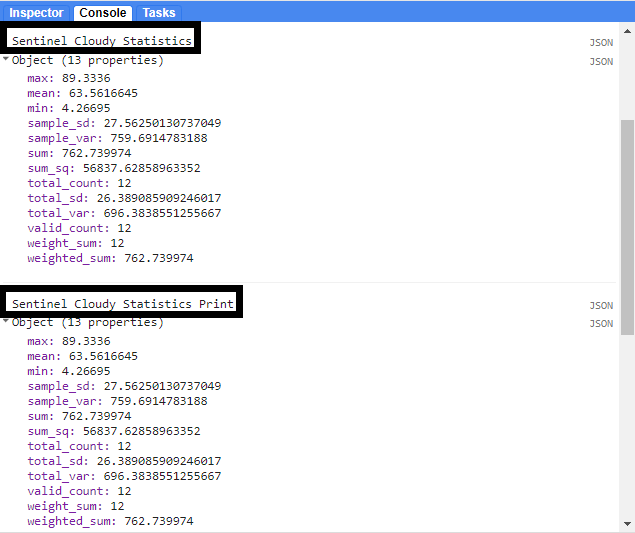Switch to the Inspector tab

pos(36,13)
